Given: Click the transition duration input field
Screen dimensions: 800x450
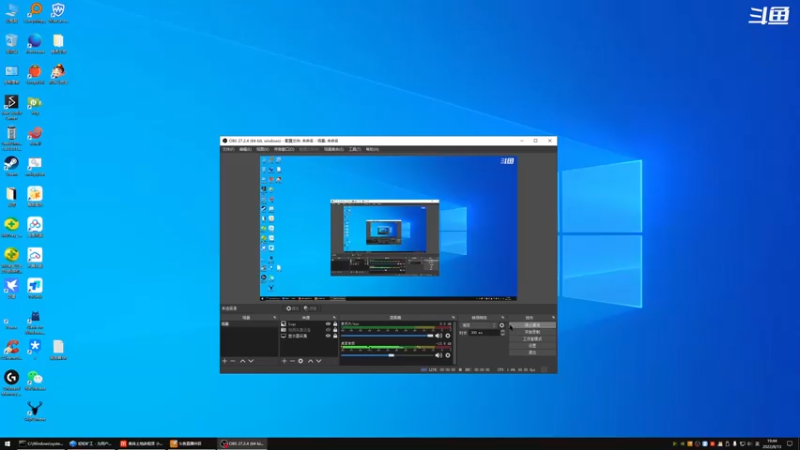Looking at the screenshot, I should (x=484, y=333).
